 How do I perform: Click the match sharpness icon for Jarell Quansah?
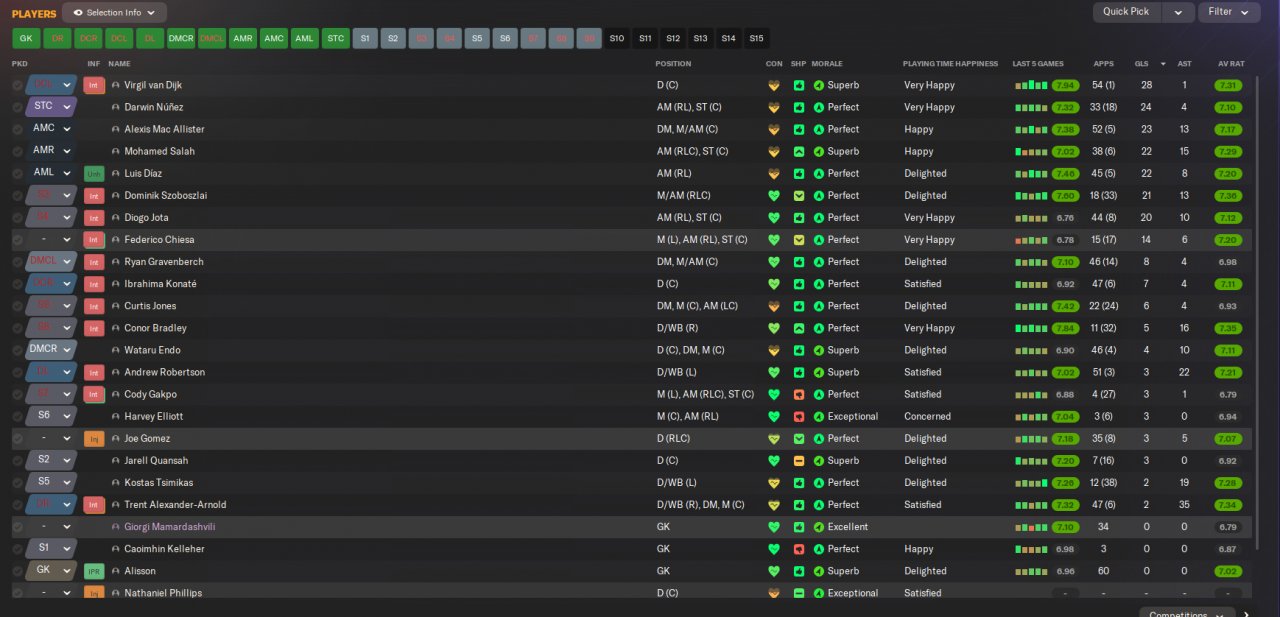[798, 461]
